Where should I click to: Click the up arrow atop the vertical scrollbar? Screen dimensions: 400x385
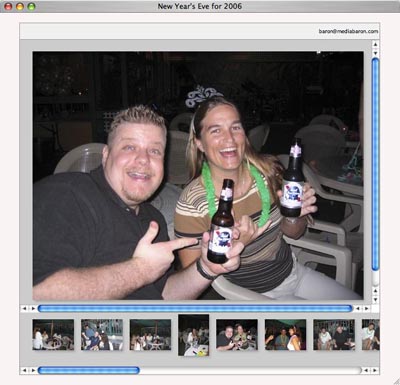point(375,44)
